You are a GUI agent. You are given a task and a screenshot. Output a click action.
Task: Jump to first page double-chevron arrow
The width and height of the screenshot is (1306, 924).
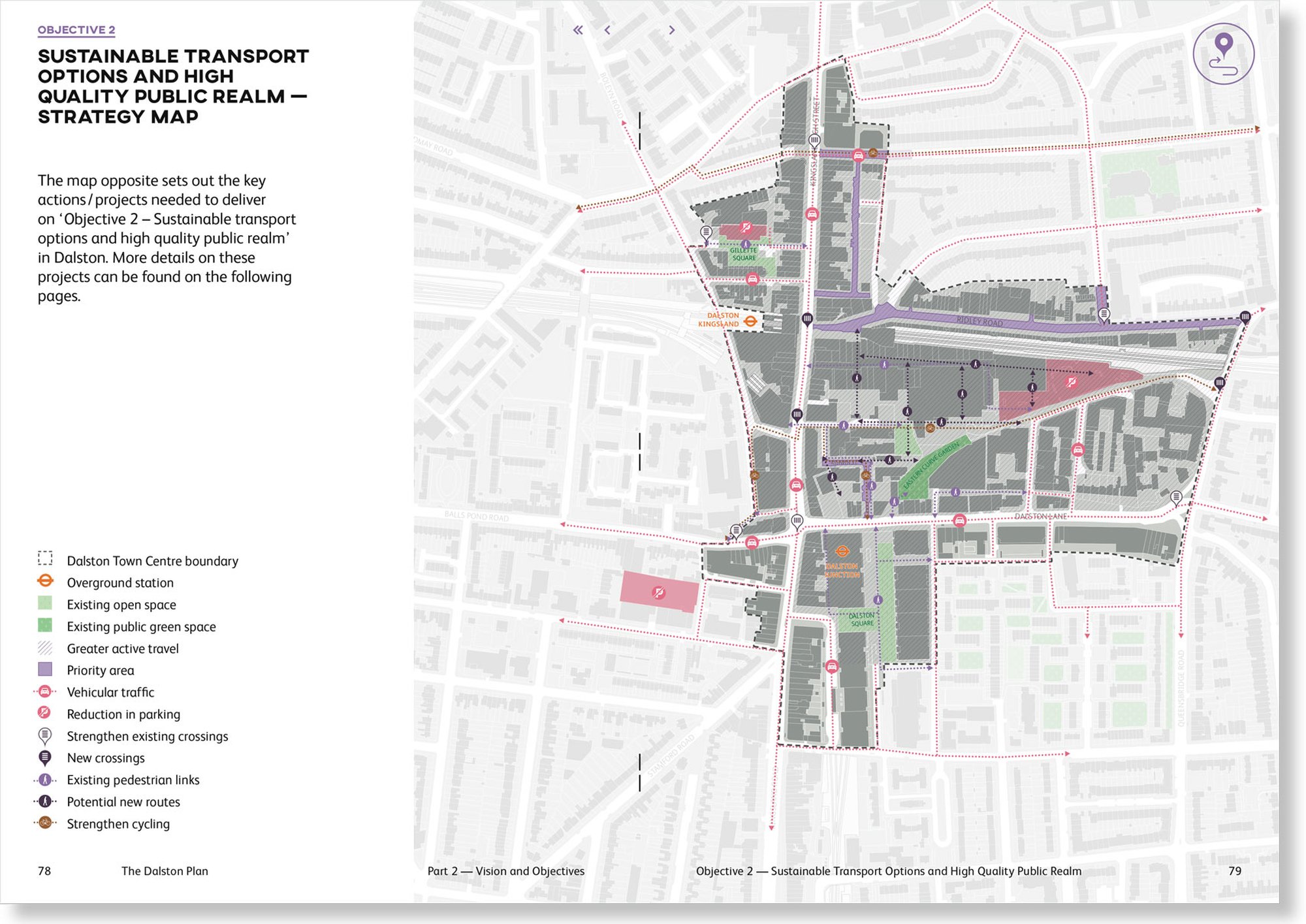point(578,30)
